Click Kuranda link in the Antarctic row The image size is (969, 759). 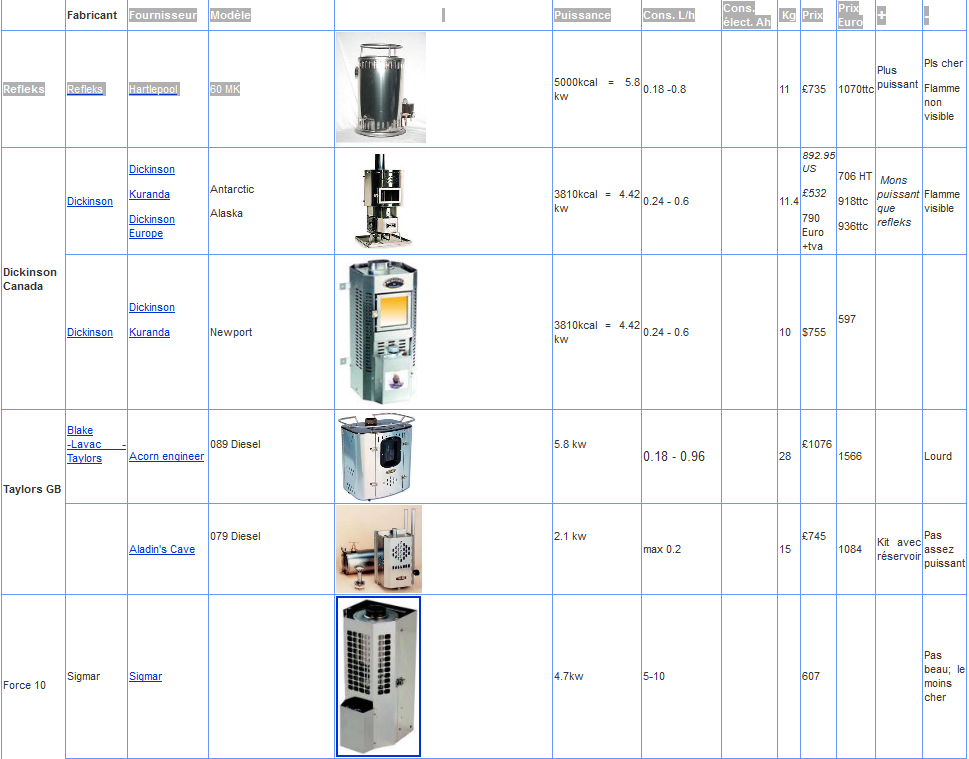(x=149, y=194)
